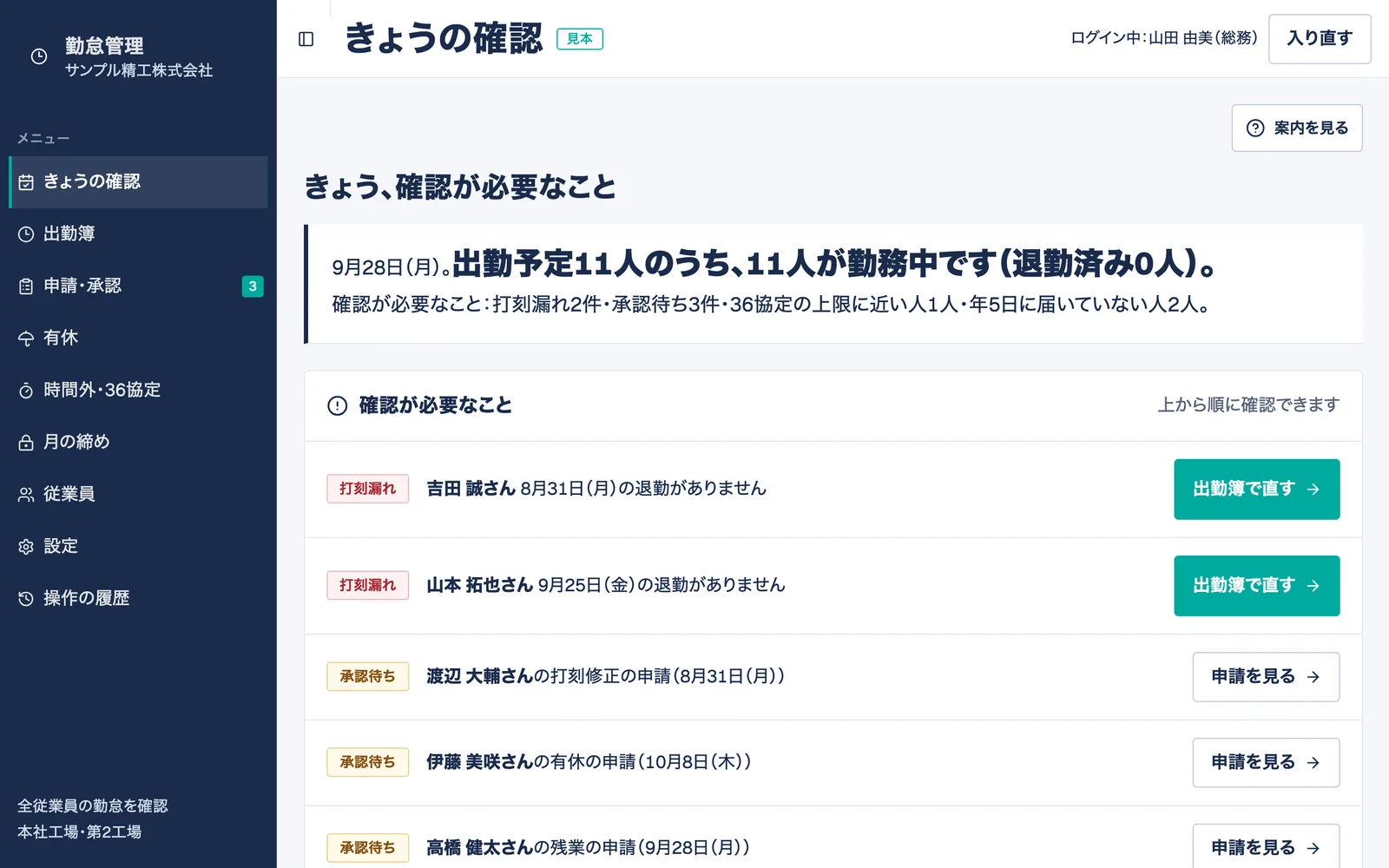Click the clipboard icon of 申請・承認

[26, 286]
